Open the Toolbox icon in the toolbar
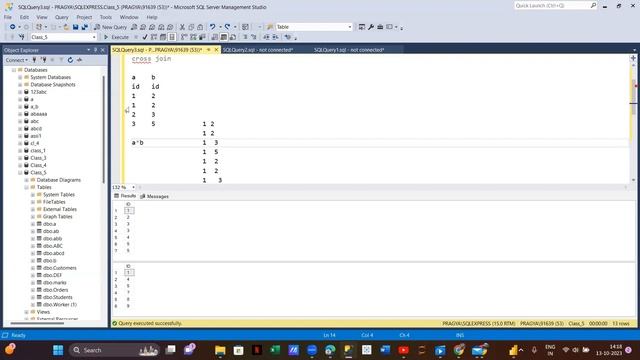The height and width of the screenshot is (360, 640). pyautogui.click(x=380, y=27)
